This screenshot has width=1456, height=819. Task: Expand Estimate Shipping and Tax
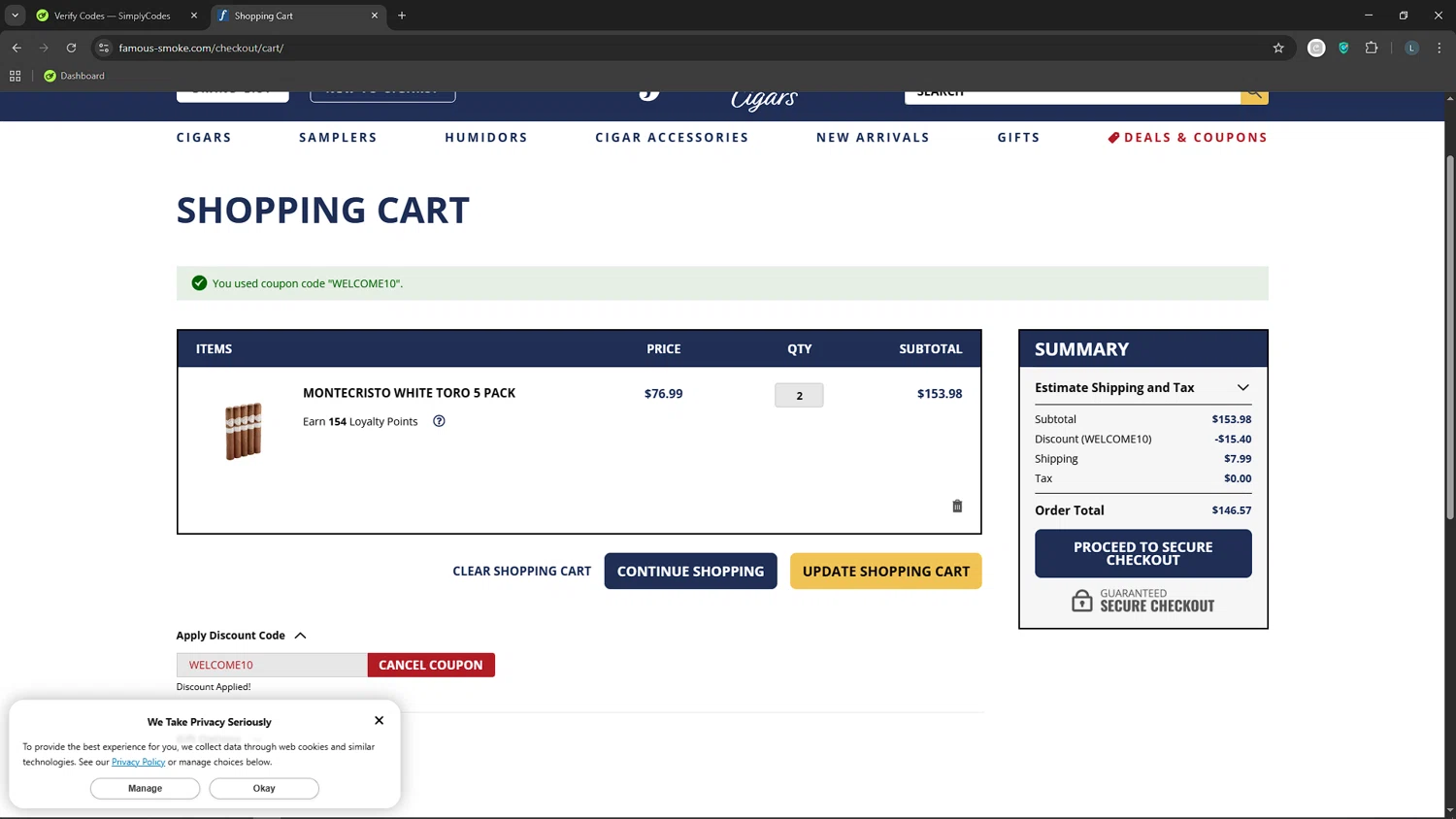click(x=1142, y=387)
